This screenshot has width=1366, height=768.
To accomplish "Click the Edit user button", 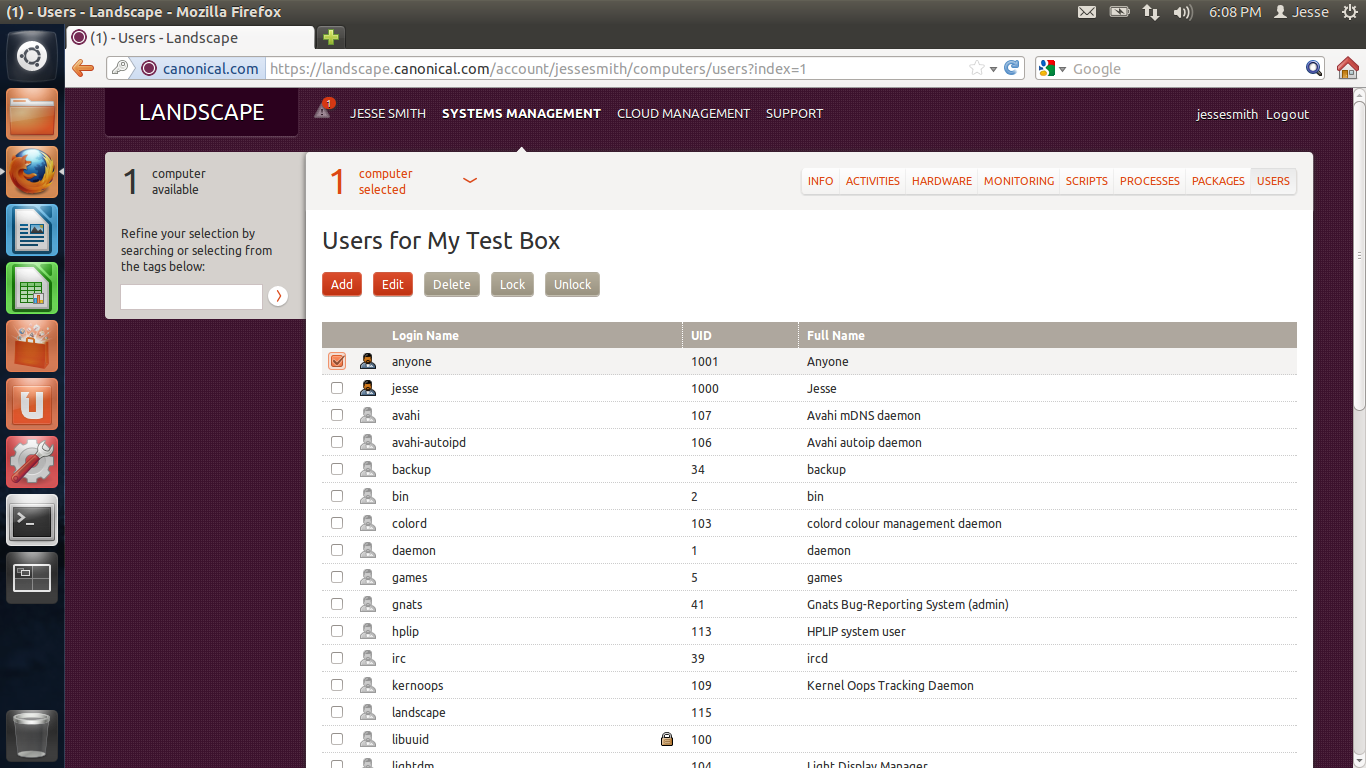I will coord(393,284).
